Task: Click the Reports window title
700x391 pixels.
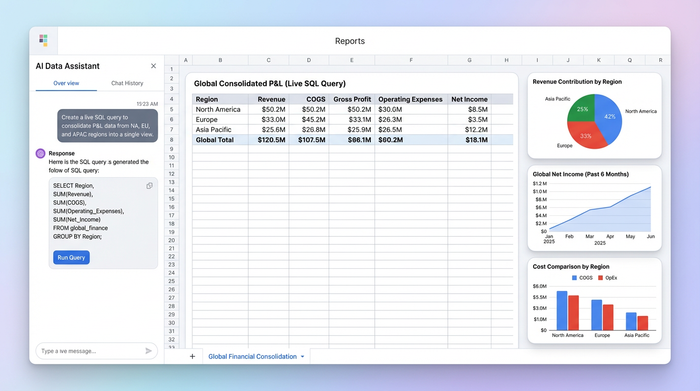Action: [350, 41]
